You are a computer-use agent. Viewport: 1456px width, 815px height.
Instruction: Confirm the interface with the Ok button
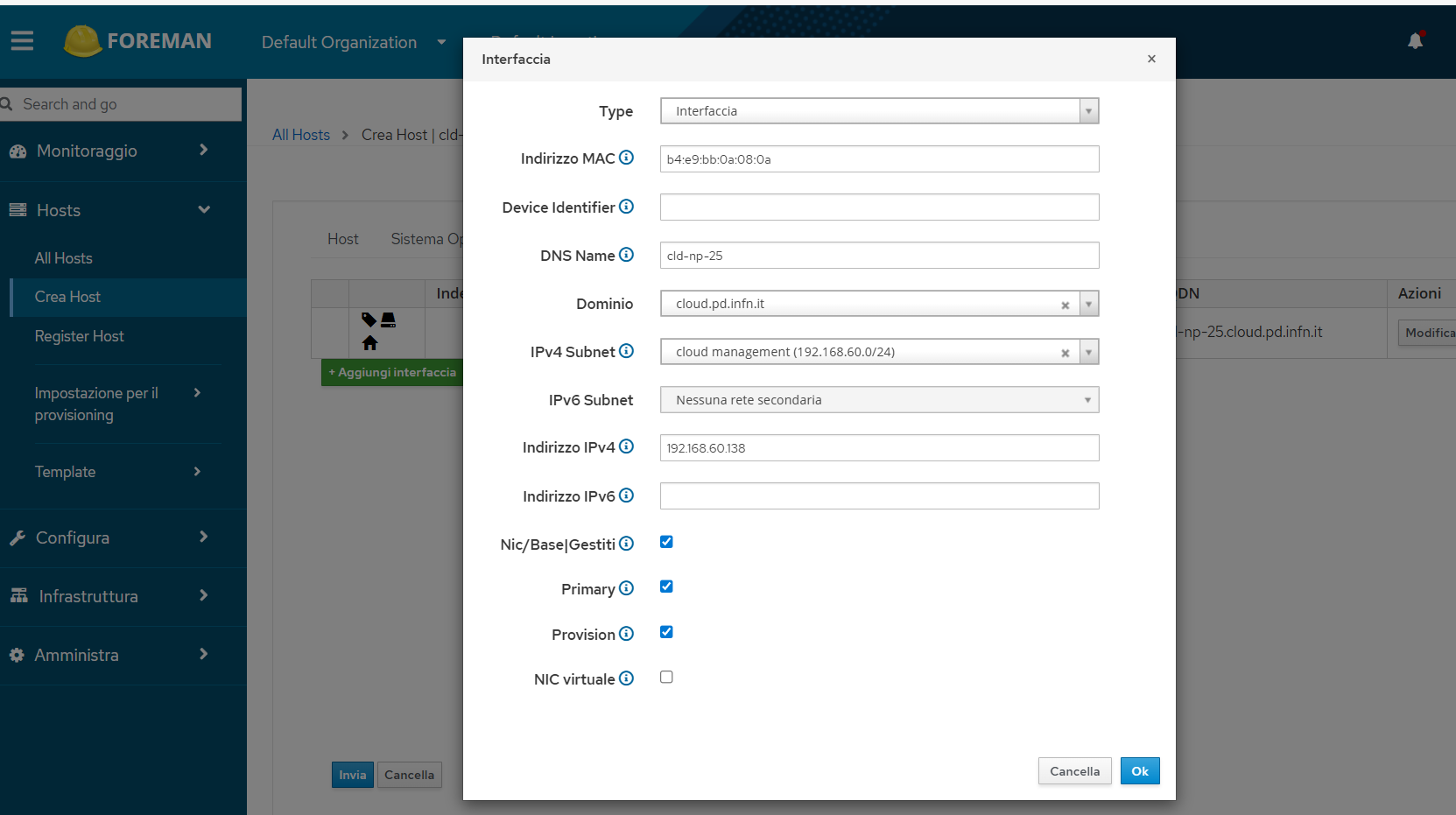tap(1140, 771)
